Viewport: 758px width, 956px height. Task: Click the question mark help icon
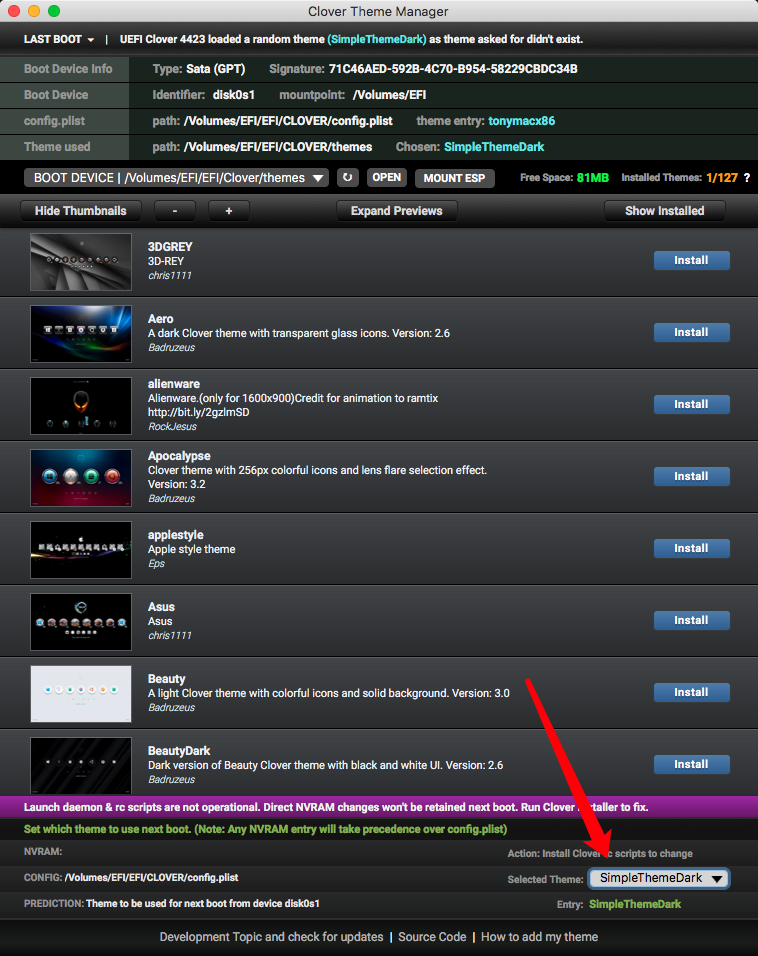746,178
